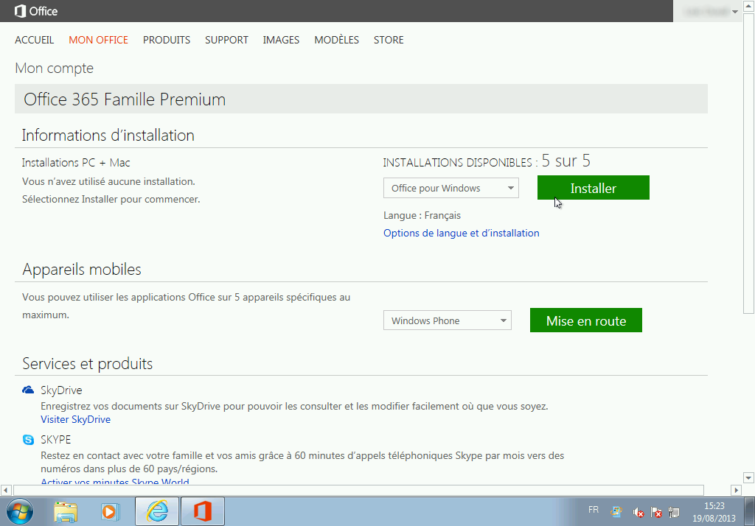Go to the ACCUEIL tab
The width and height of the screenshot is (755, 526).
pyautogui.click(x=34, y=40)
